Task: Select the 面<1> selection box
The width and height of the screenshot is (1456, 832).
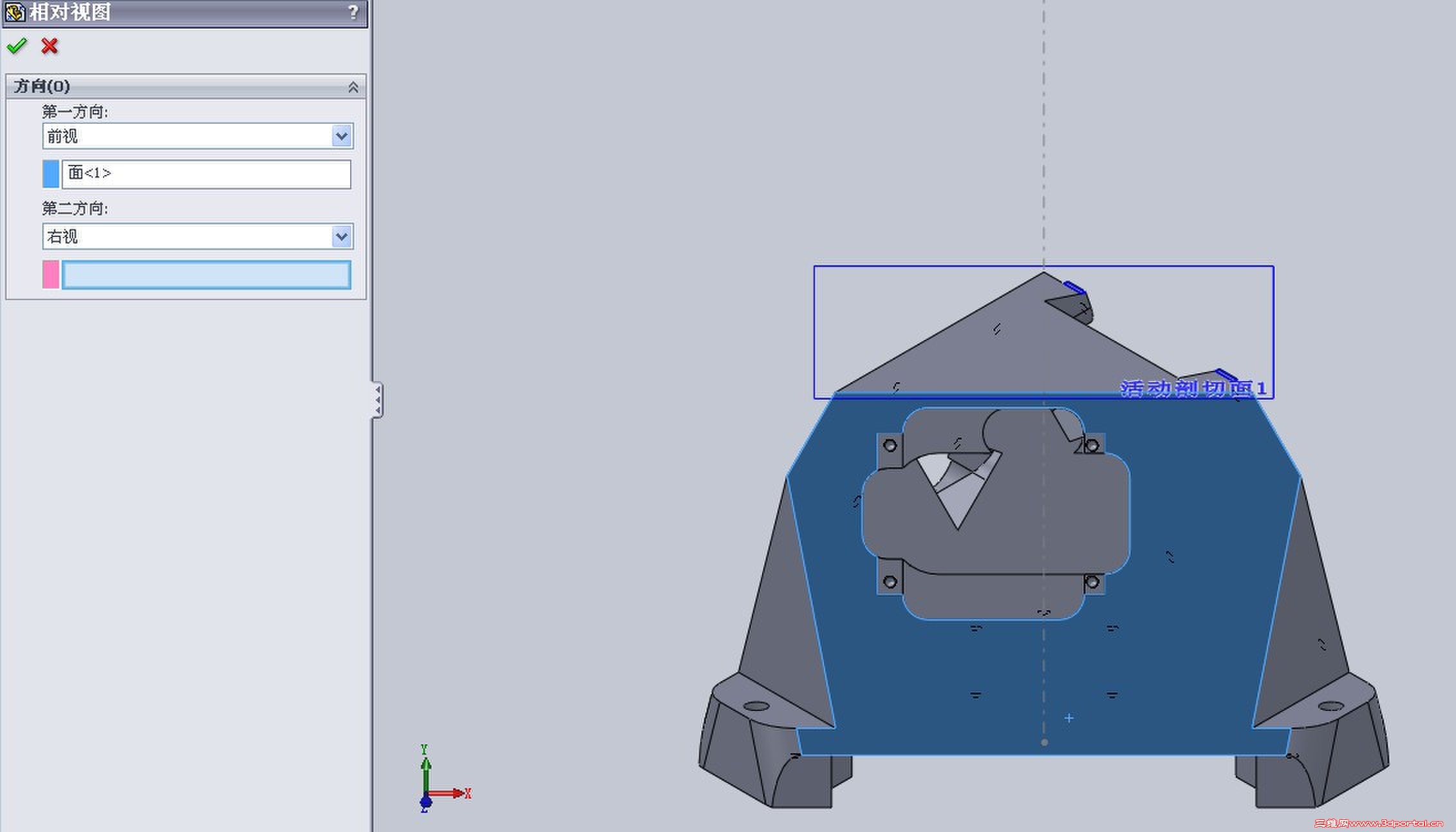Action: point(206,174)
